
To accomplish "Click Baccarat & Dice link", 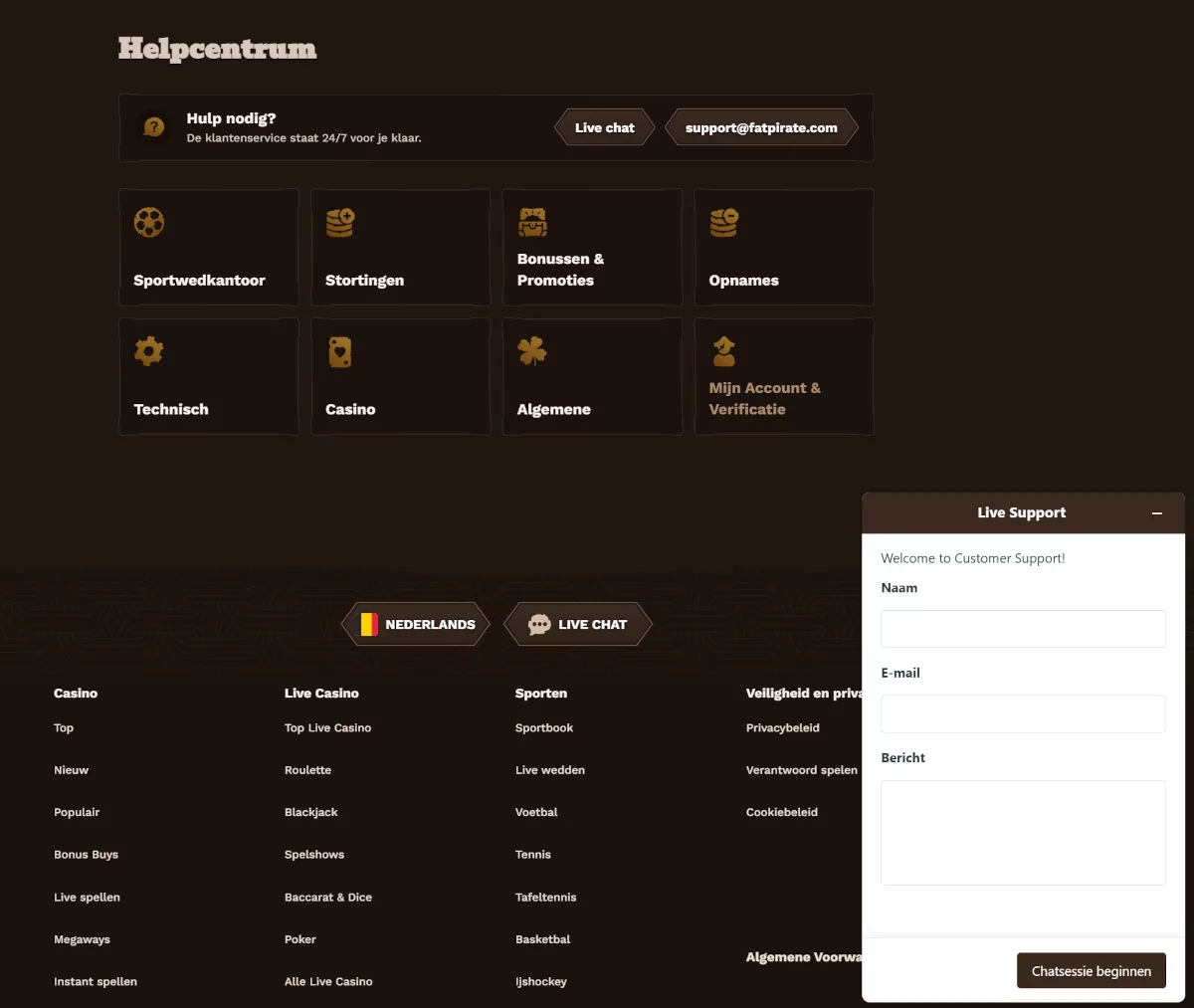I will coord(328,898).
